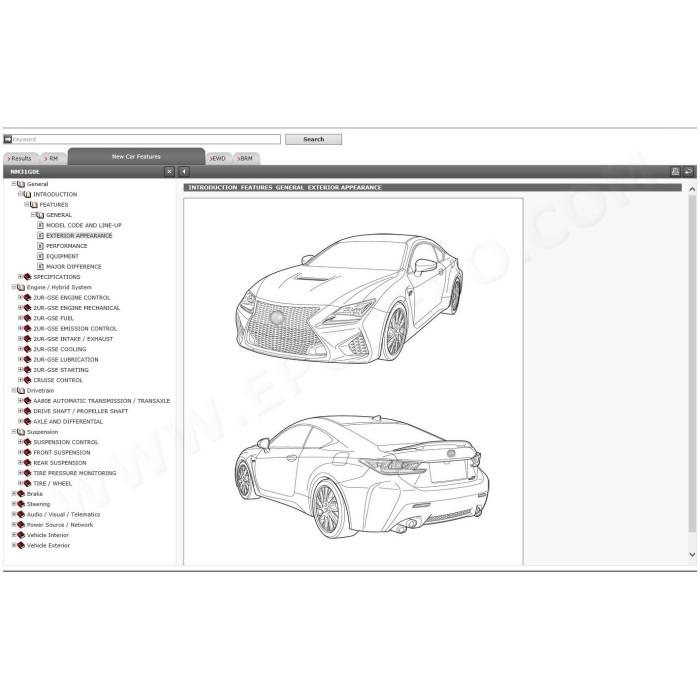Select FRONT SUSPENSION entry
This screenshot has height=700, width=700.
62,452
